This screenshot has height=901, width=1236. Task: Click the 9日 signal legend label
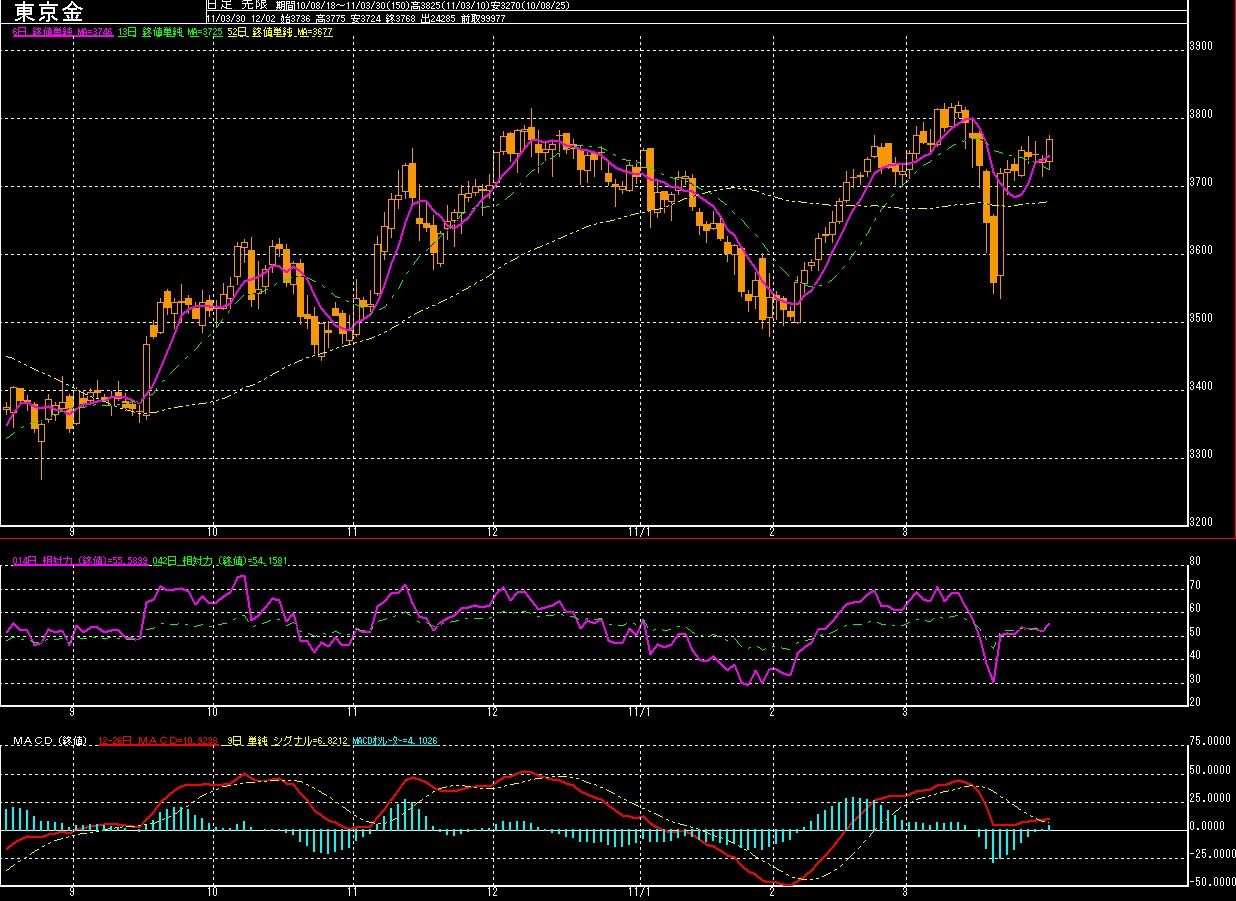pyautogui.click(x=284, y=741)
